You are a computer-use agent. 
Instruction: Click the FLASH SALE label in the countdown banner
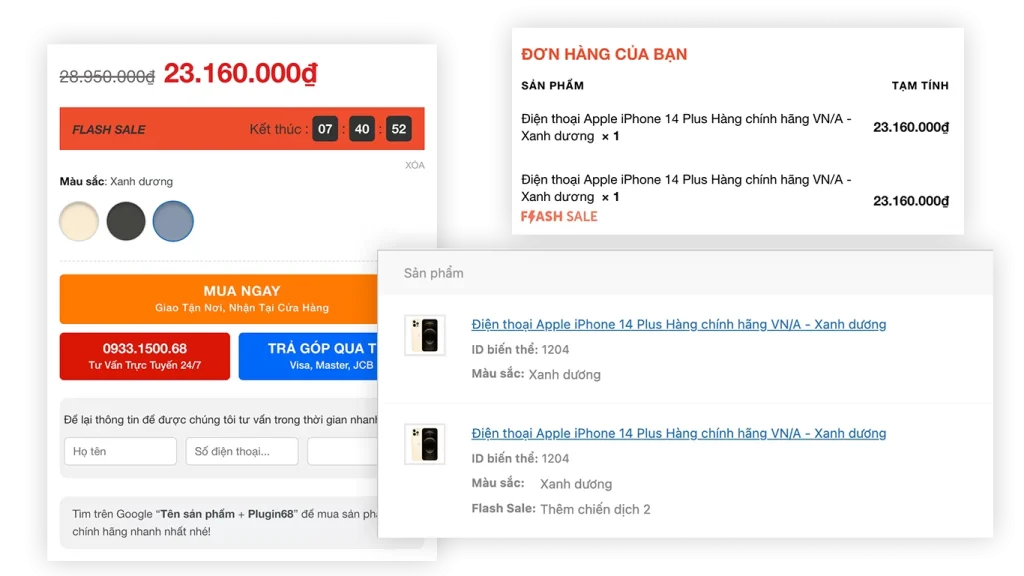coord(109,129)
